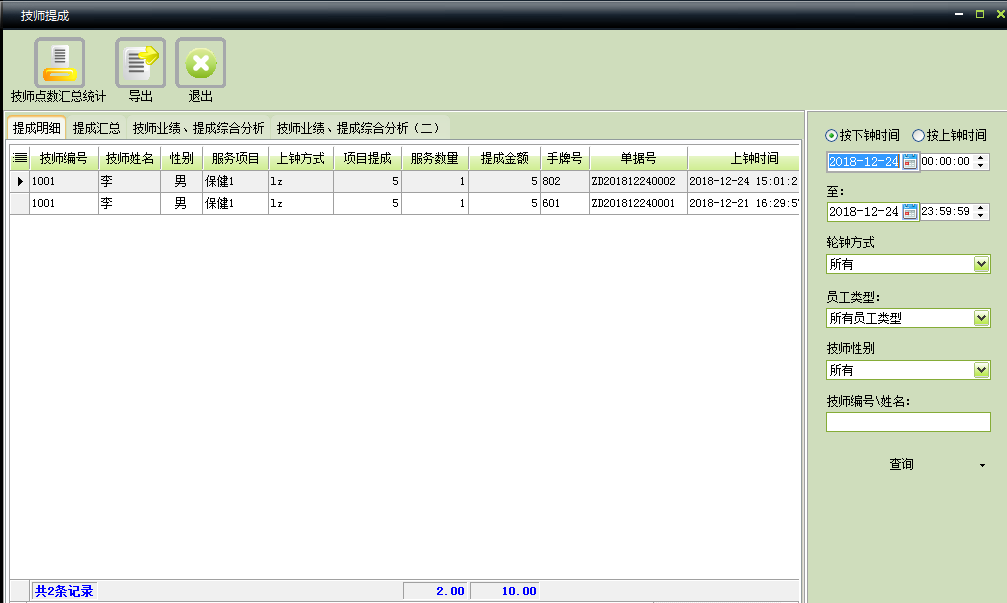Click end time stepper 23:59:59 arrows

click(981, 211)
